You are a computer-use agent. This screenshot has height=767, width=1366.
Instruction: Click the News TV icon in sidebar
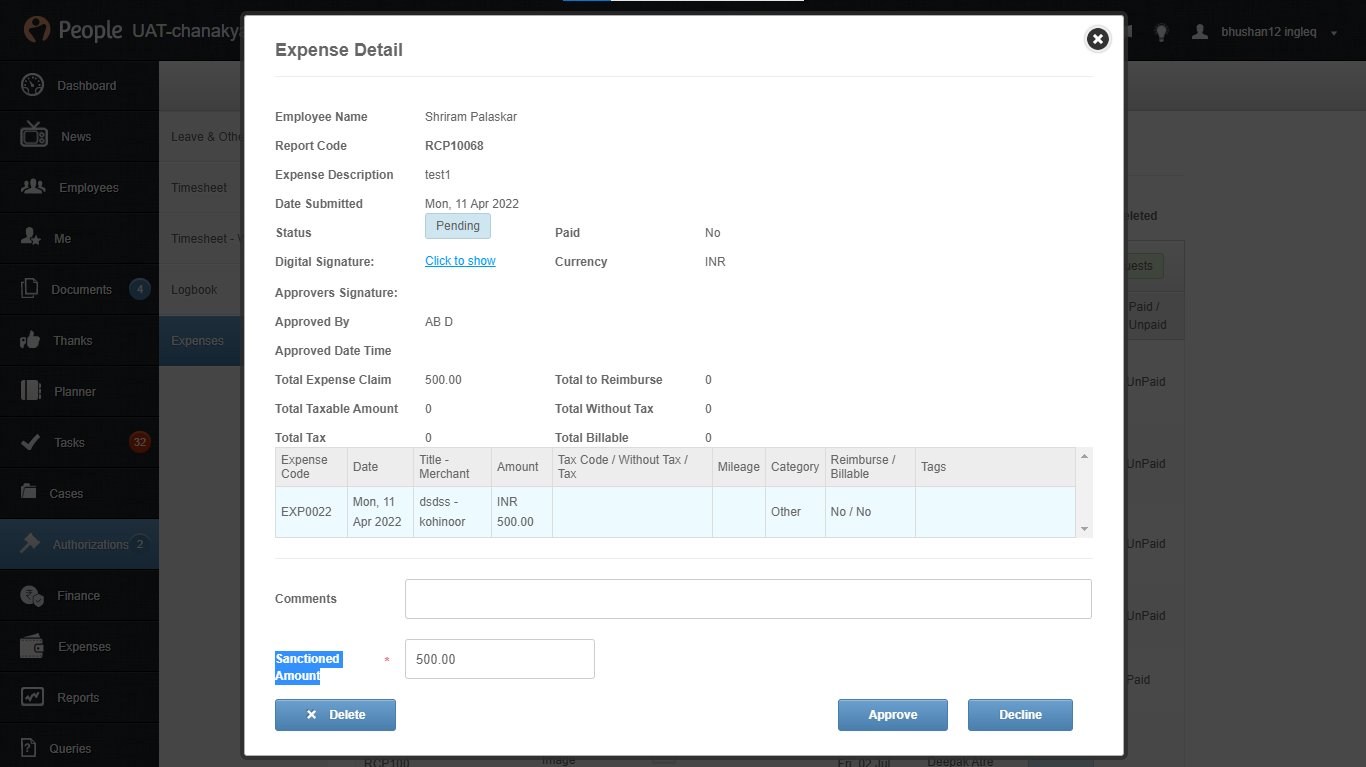pyautogui.click(x=34, y=135)
